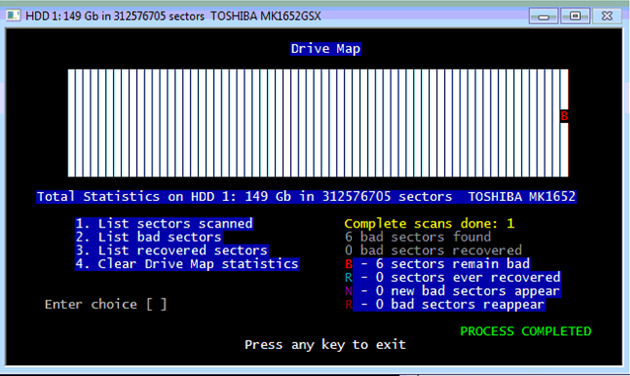The width and height of the screenshot is (630, 376).
Task: Click the 'Enter choice' input brackets
Action: coord(156,304)
